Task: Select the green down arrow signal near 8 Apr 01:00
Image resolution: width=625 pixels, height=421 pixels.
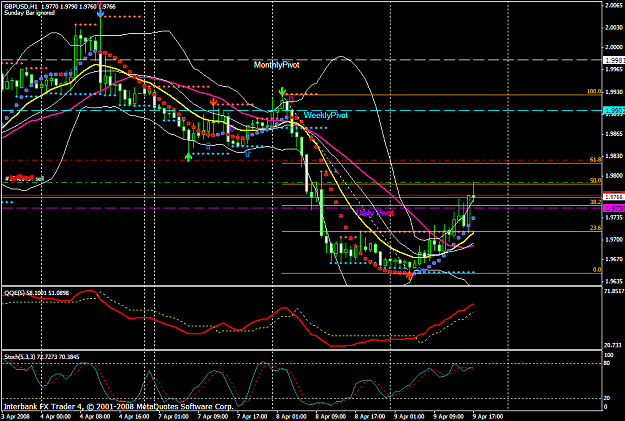Action: (x=282, y=92)
